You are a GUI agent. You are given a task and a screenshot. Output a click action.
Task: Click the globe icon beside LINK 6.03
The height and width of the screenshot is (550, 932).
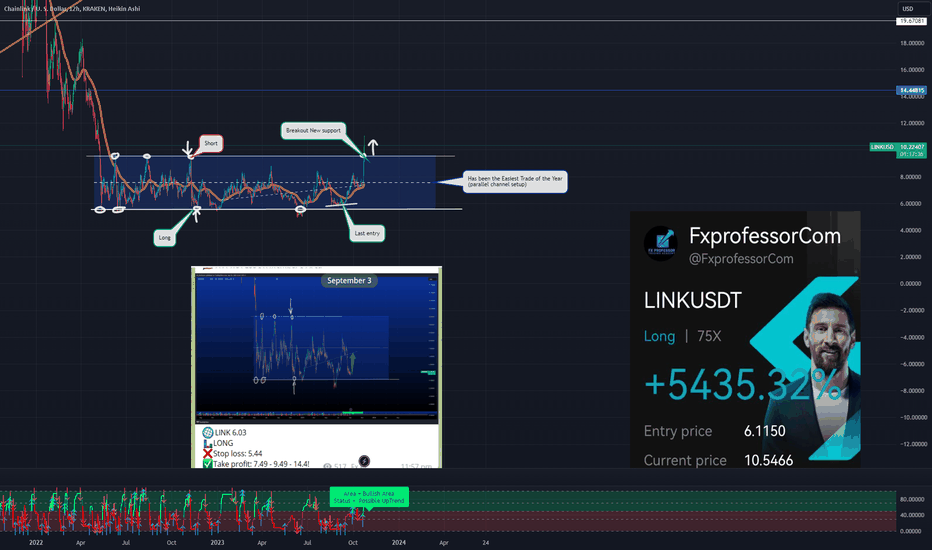(207, 433)
